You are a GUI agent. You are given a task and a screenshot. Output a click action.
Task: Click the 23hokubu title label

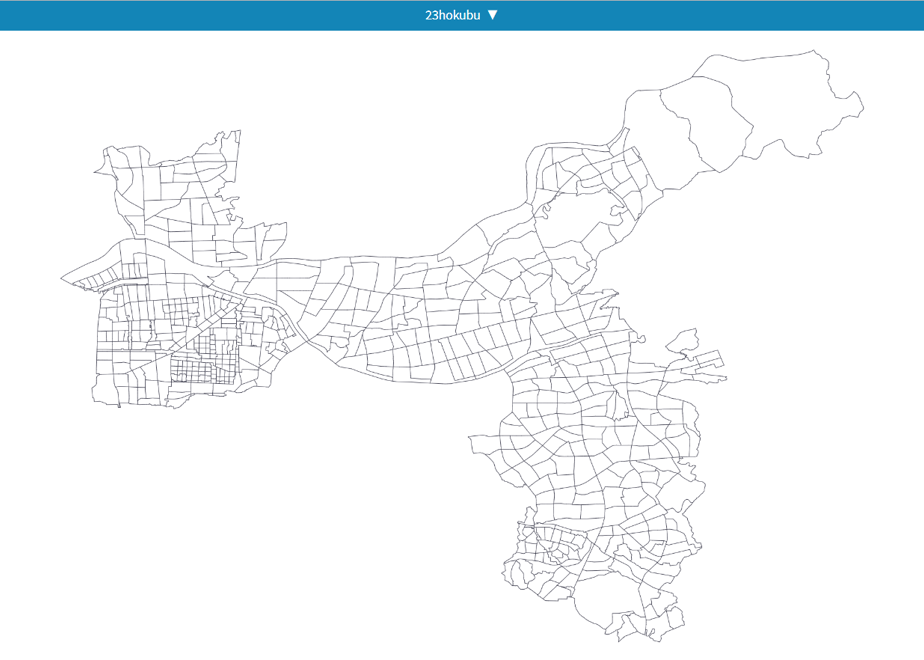coord(453,15)
